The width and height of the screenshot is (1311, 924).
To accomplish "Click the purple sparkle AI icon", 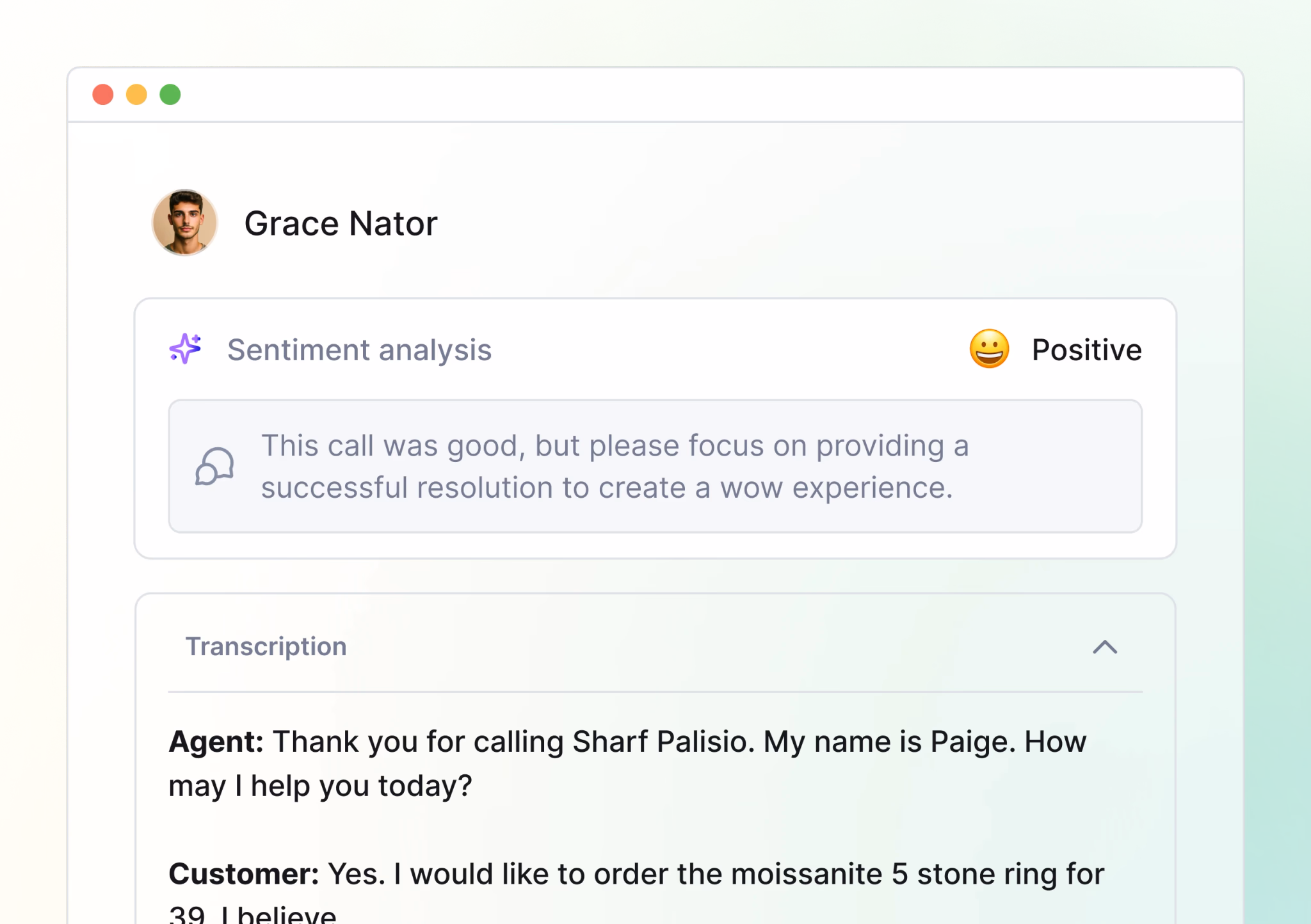I will 185,349.
